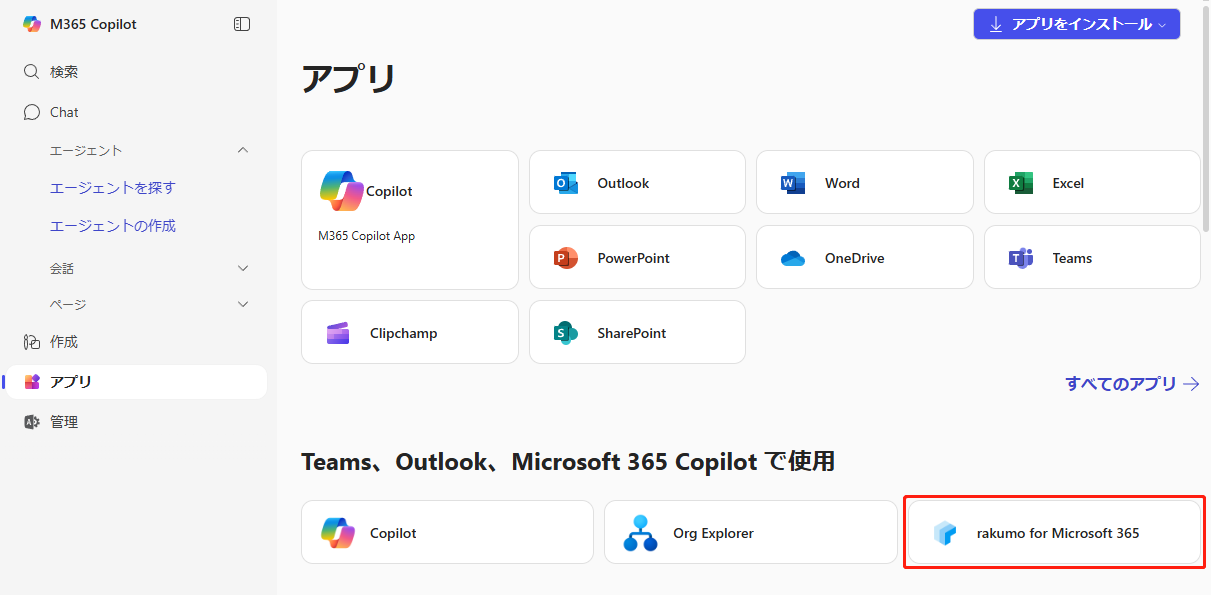Click the 会話 section label
This screenshot has height=595, width=1211.
pos(62,268)
